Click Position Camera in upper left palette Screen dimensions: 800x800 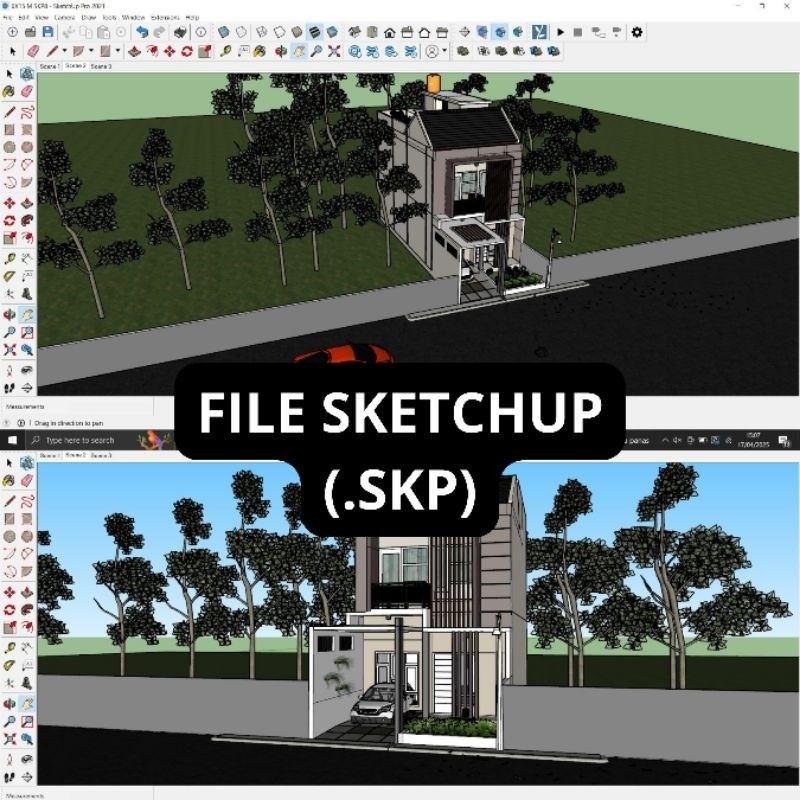click(9, 370)
